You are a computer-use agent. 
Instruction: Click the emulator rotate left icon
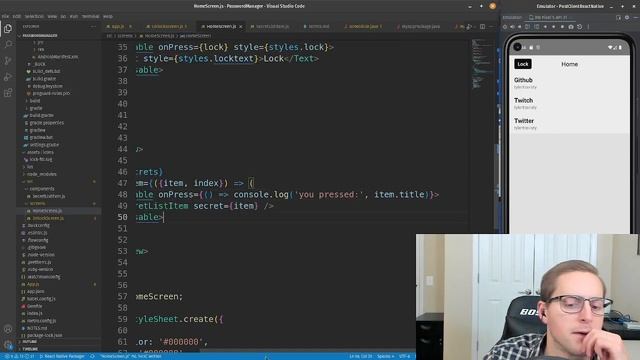click(528, 27)
